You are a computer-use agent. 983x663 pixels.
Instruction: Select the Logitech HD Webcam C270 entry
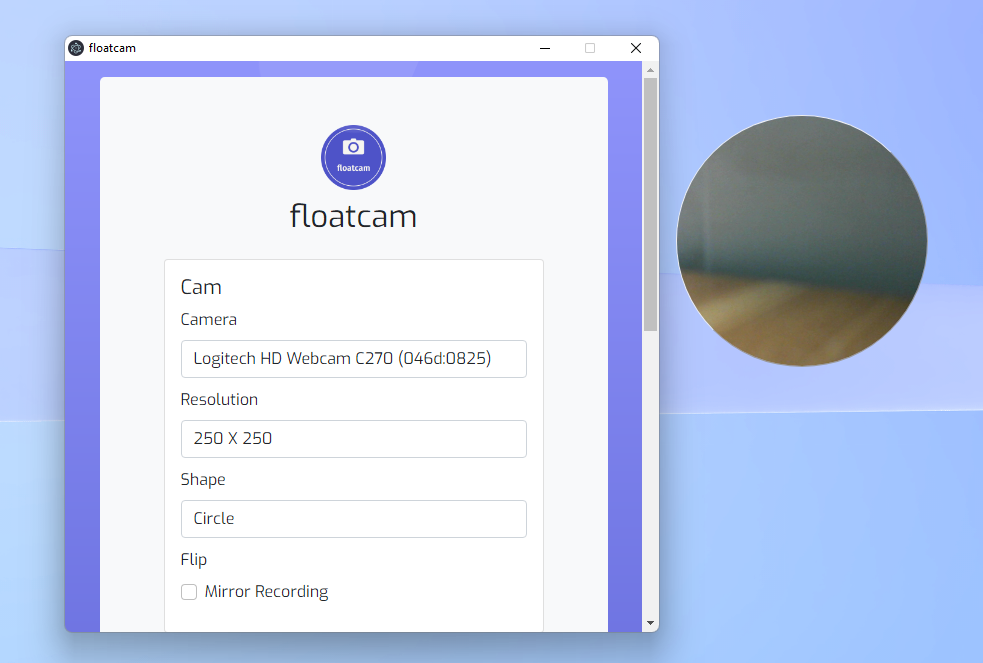tap(353, 358)
